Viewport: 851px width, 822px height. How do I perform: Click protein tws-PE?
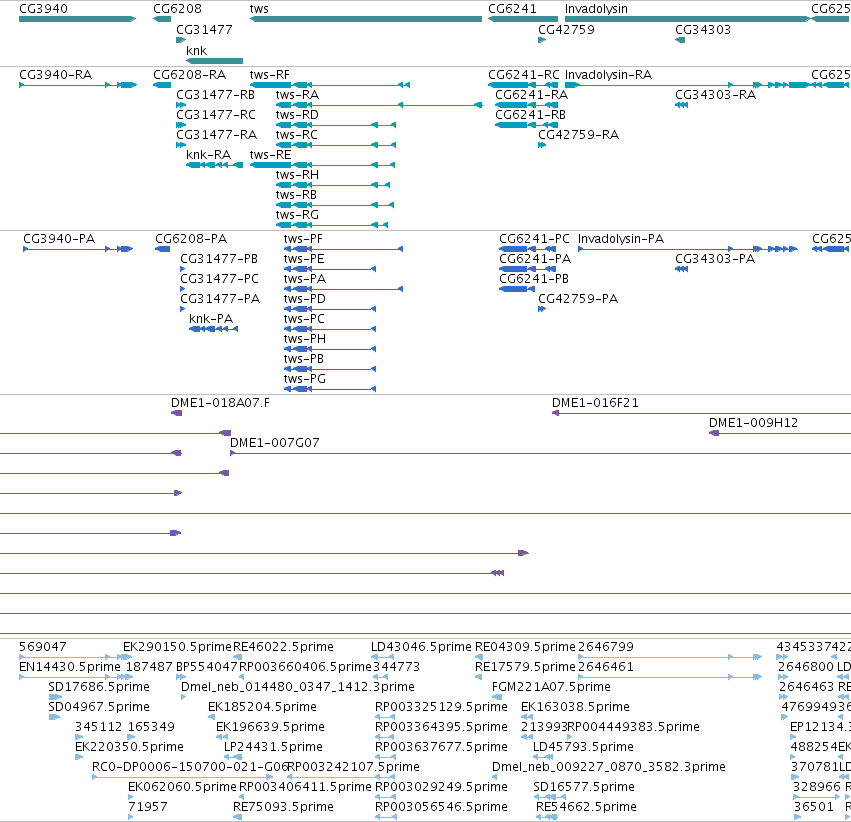330,269
